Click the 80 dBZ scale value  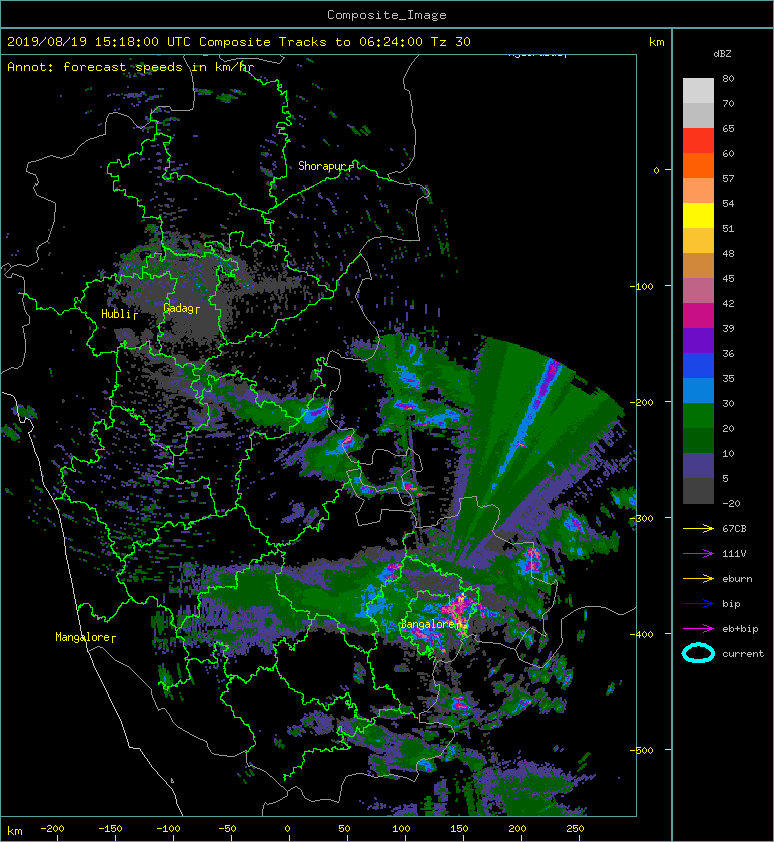[728, 78]
